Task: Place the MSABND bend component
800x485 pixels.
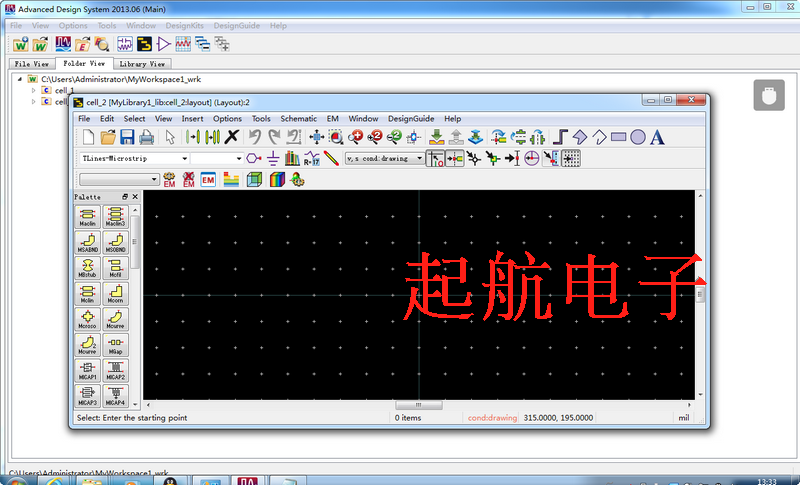Action: click(x=87, y=242)
